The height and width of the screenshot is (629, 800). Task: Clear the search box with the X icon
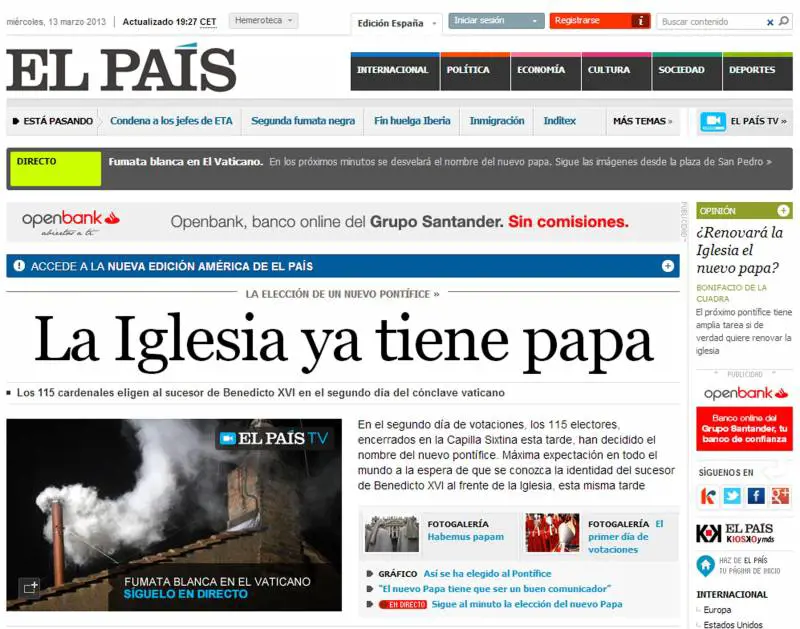pyautogui.click(x=770, y=22)
